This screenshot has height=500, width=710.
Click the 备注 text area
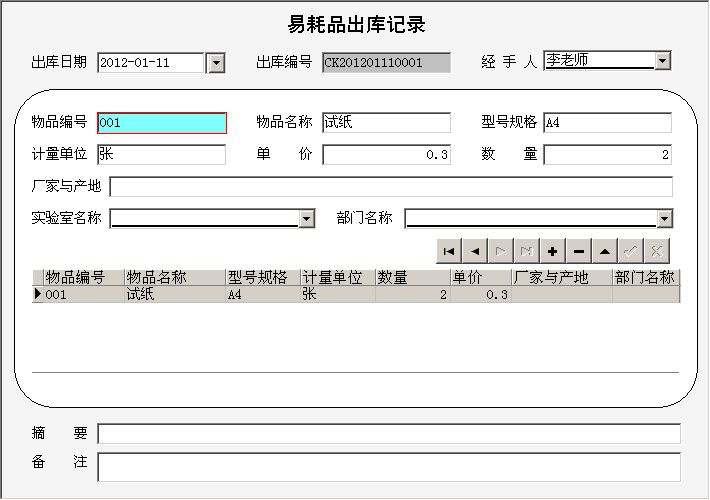pos(389,467)
